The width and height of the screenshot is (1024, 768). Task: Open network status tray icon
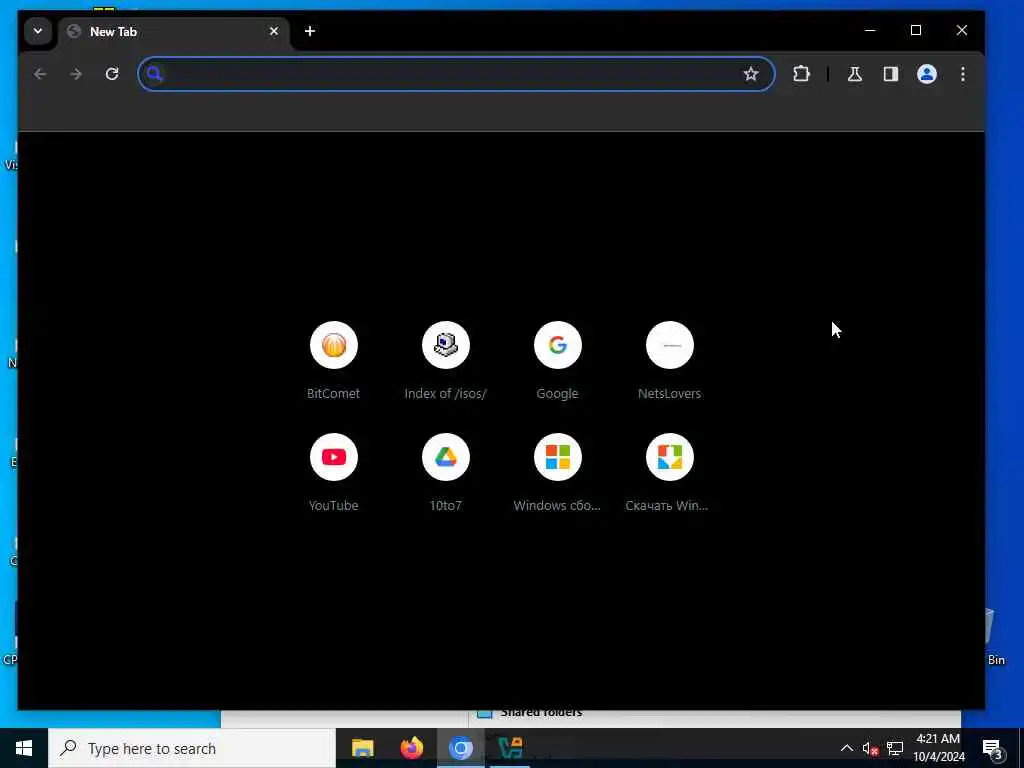pos(895,748)
